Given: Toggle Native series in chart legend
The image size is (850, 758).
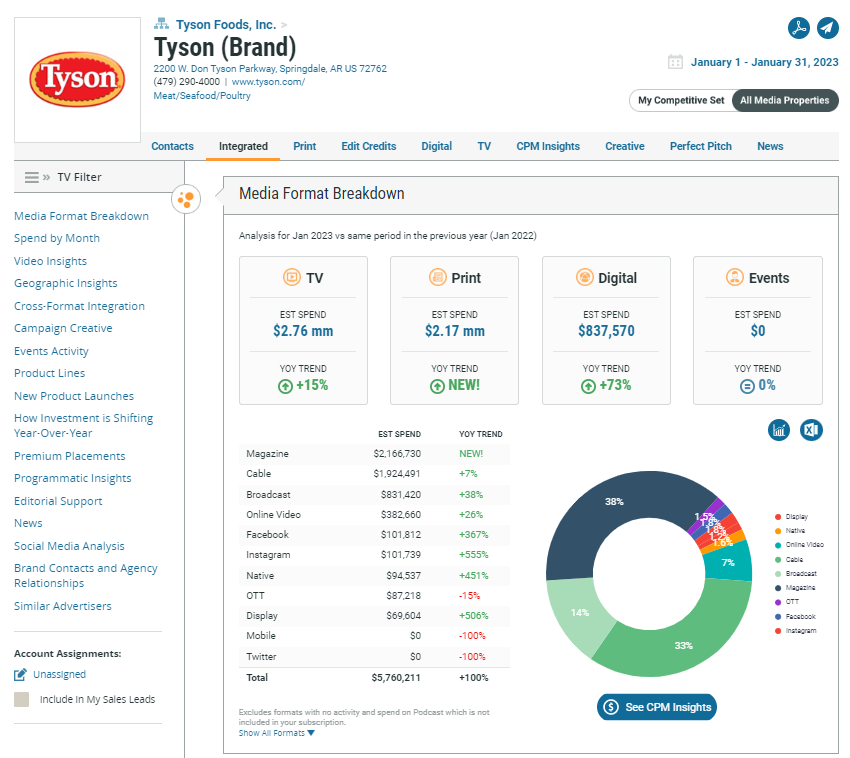Looking at the screenshot, I should click(x=790, y=531).
